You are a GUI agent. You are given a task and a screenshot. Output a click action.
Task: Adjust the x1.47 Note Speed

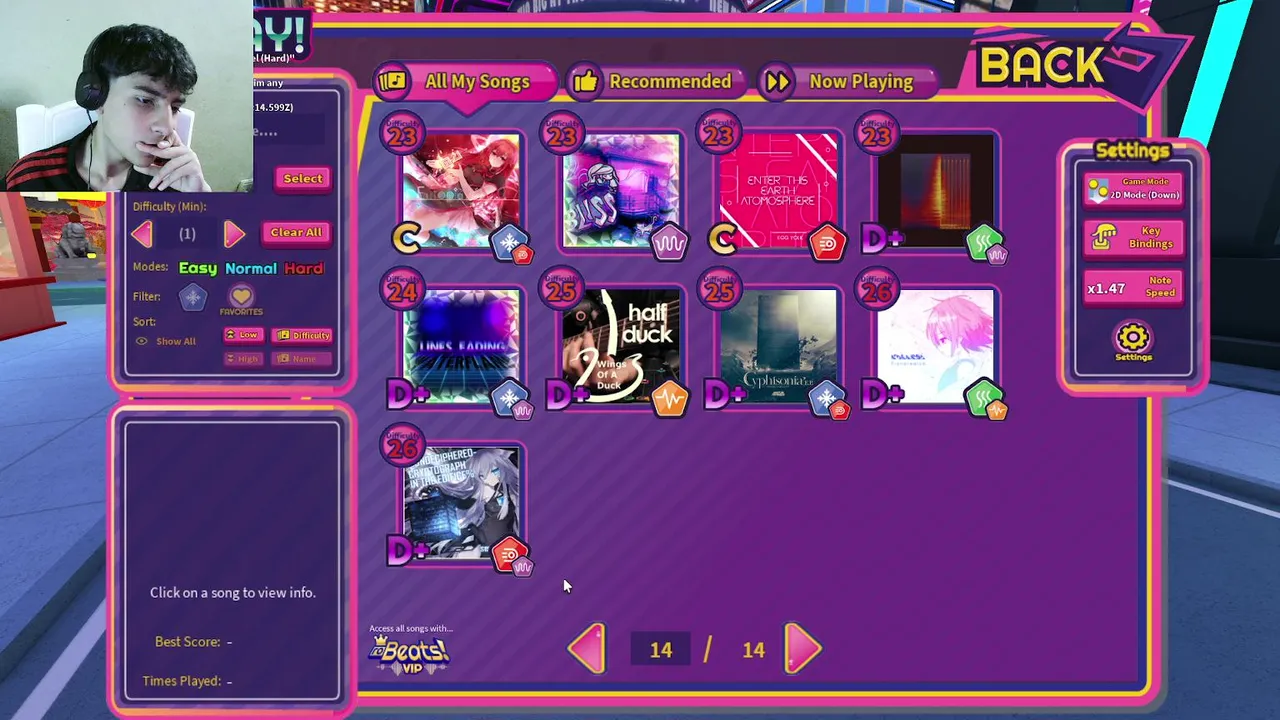(x=1134, y=288)
